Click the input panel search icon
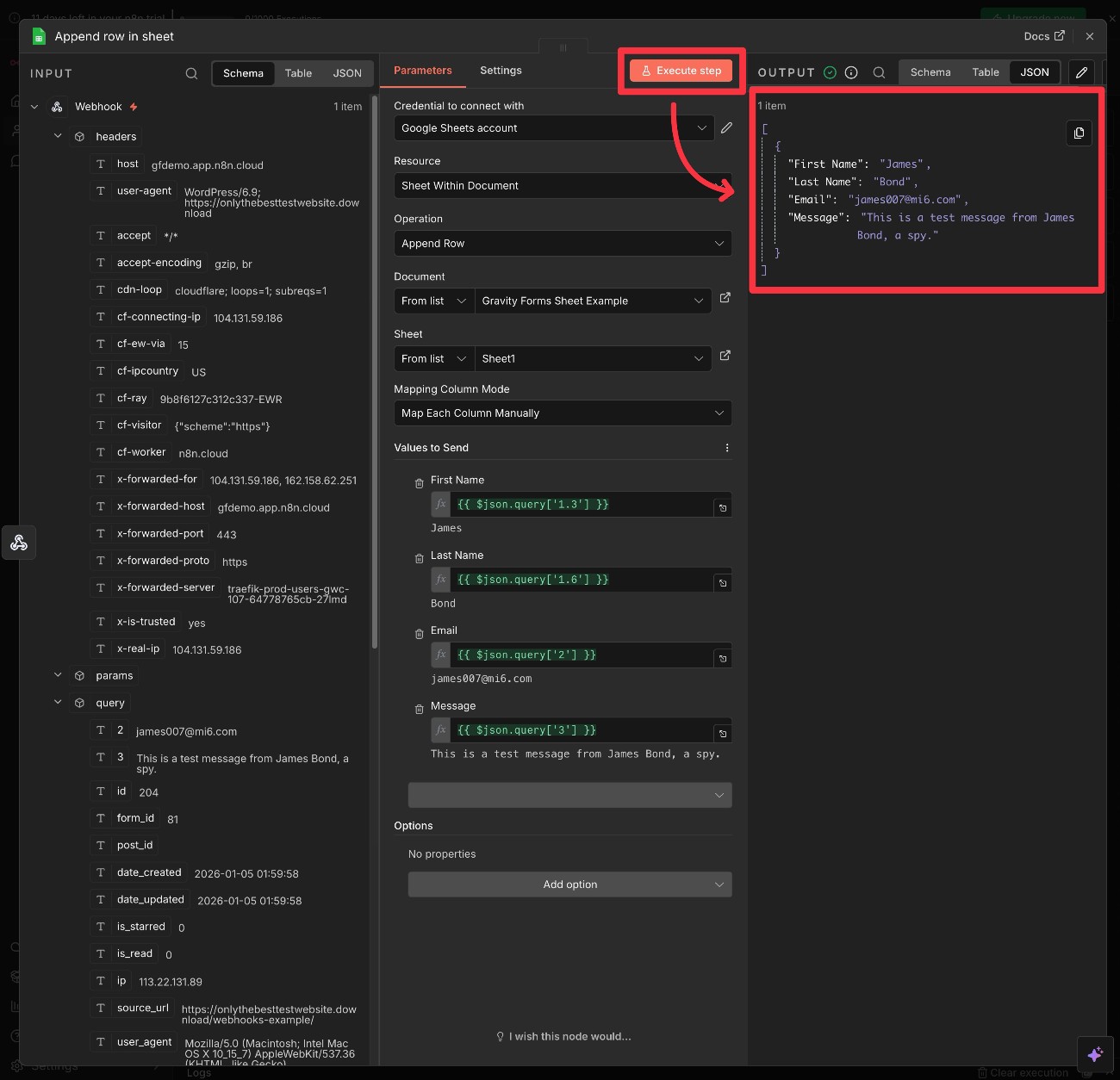 coord(191,73)
